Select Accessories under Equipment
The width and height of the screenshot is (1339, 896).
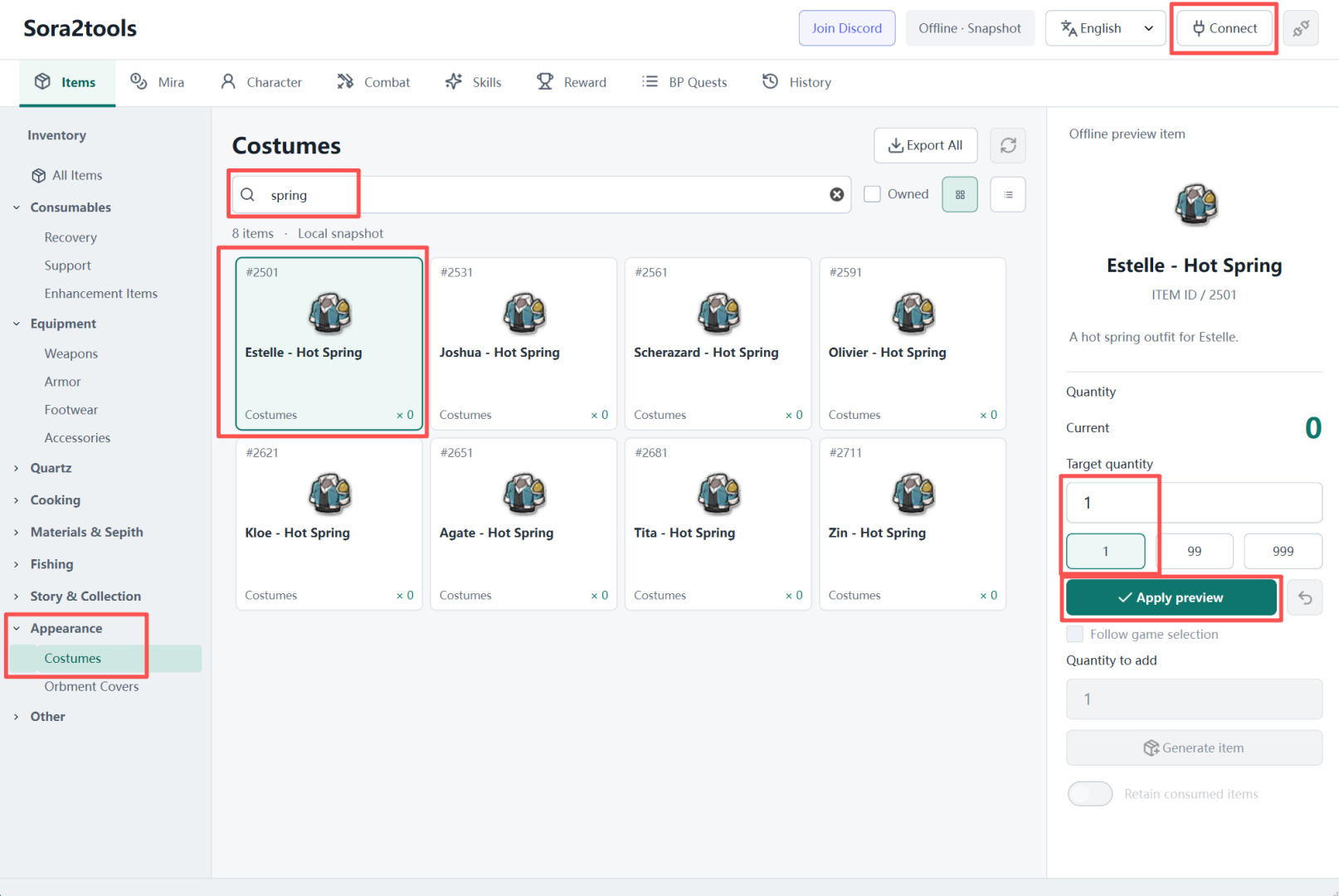(x=77, y=438)
